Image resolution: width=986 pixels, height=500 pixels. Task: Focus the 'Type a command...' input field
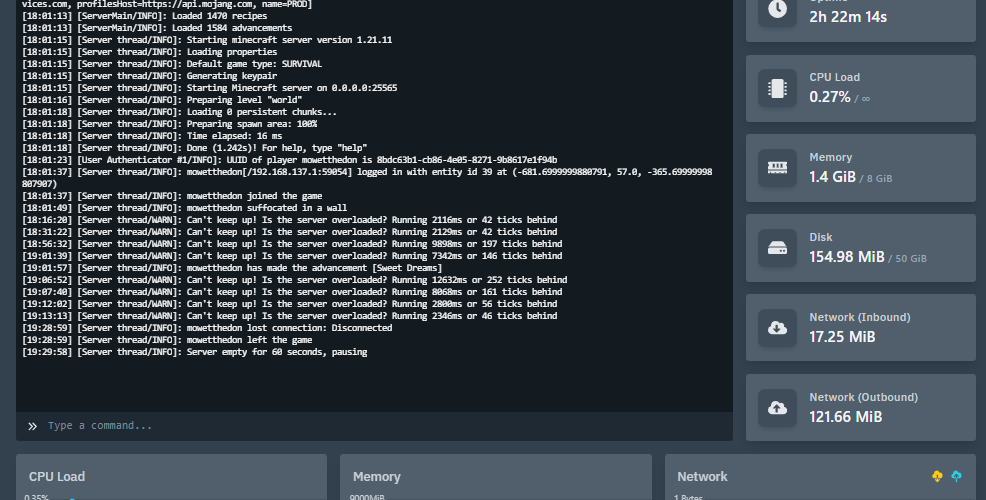(x=380, y=426)
